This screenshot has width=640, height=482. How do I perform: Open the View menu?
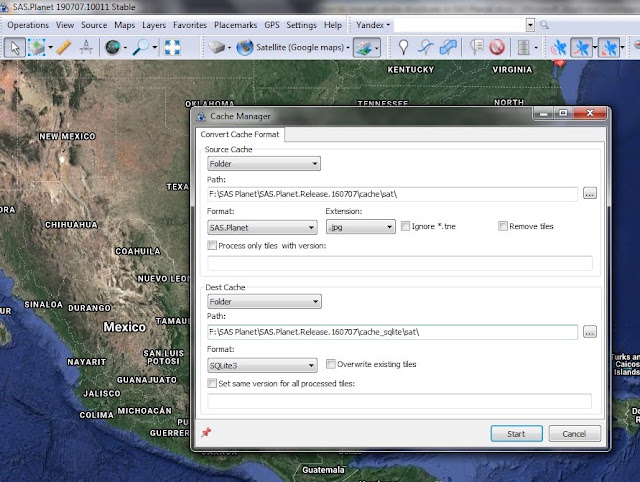65,25
